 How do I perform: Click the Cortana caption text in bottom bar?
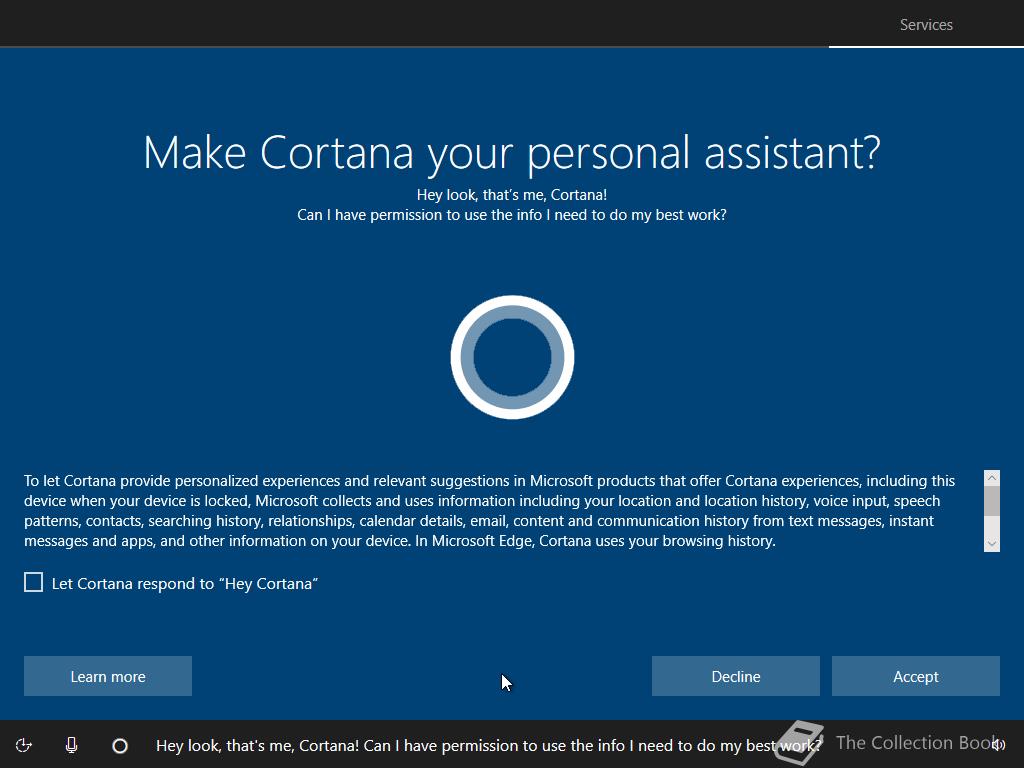[x=488, y=745]
